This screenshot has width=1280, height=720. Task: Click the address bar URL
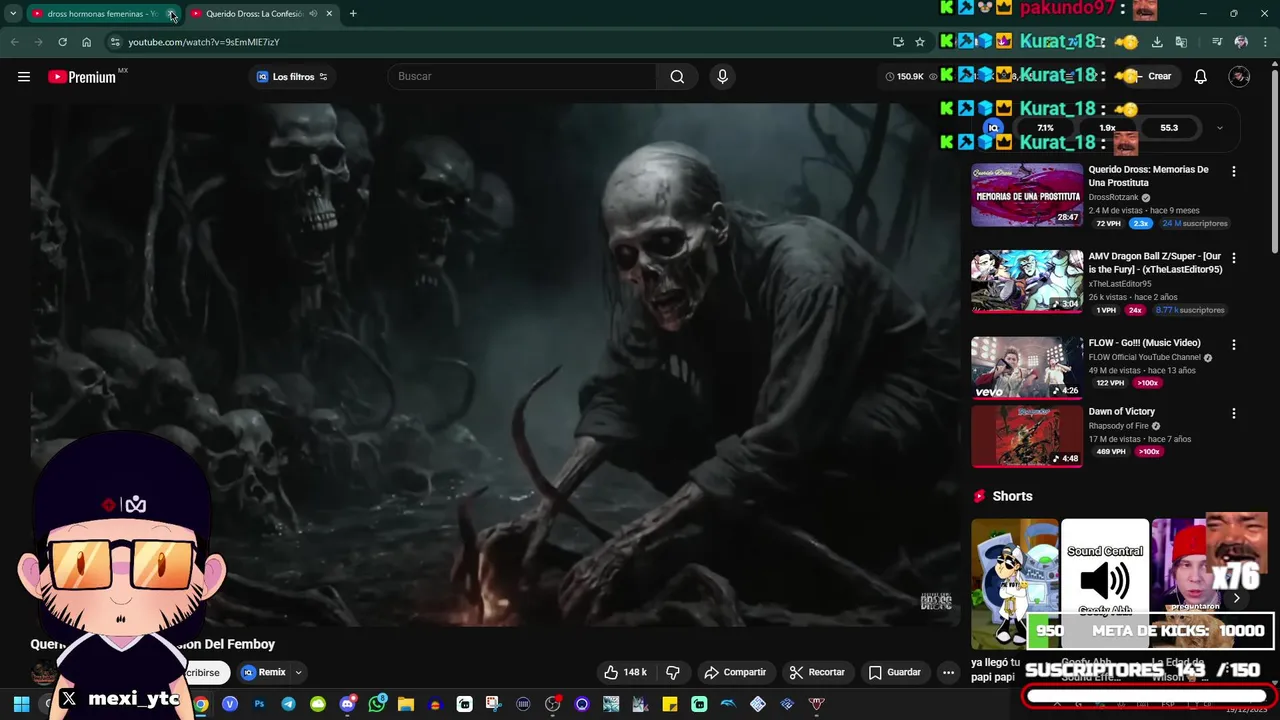pyautogui.click(x=204, y=42)
